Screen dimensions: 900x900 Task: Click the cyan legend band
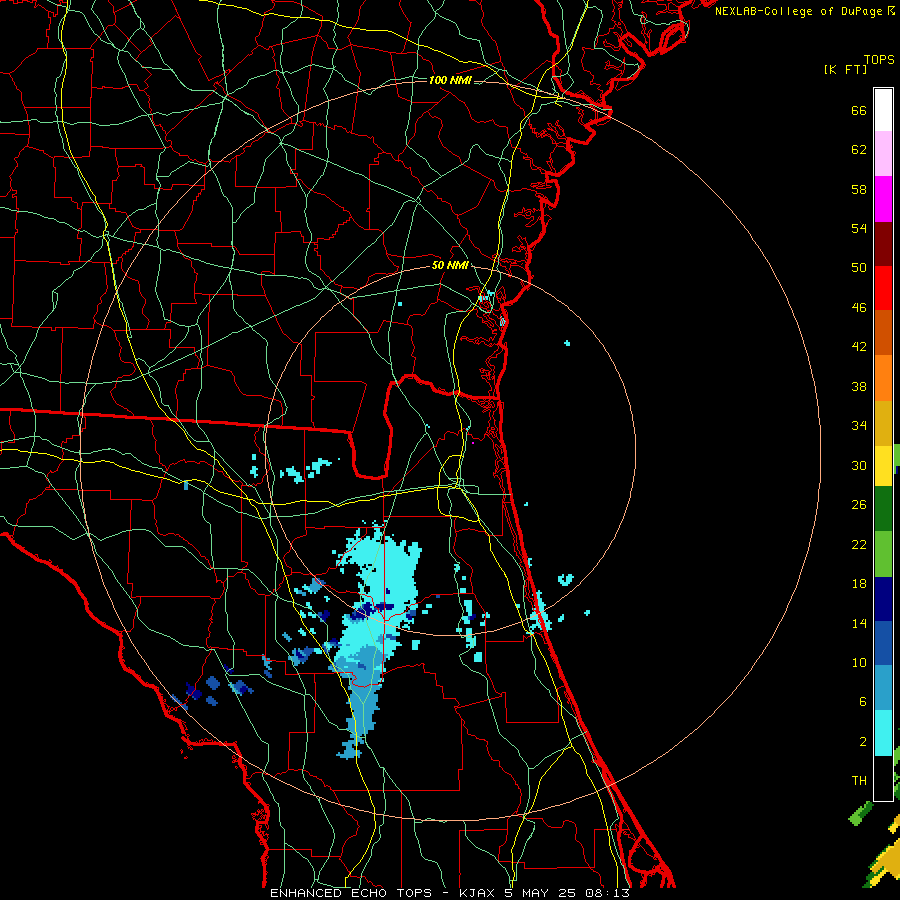pos(883,732)
